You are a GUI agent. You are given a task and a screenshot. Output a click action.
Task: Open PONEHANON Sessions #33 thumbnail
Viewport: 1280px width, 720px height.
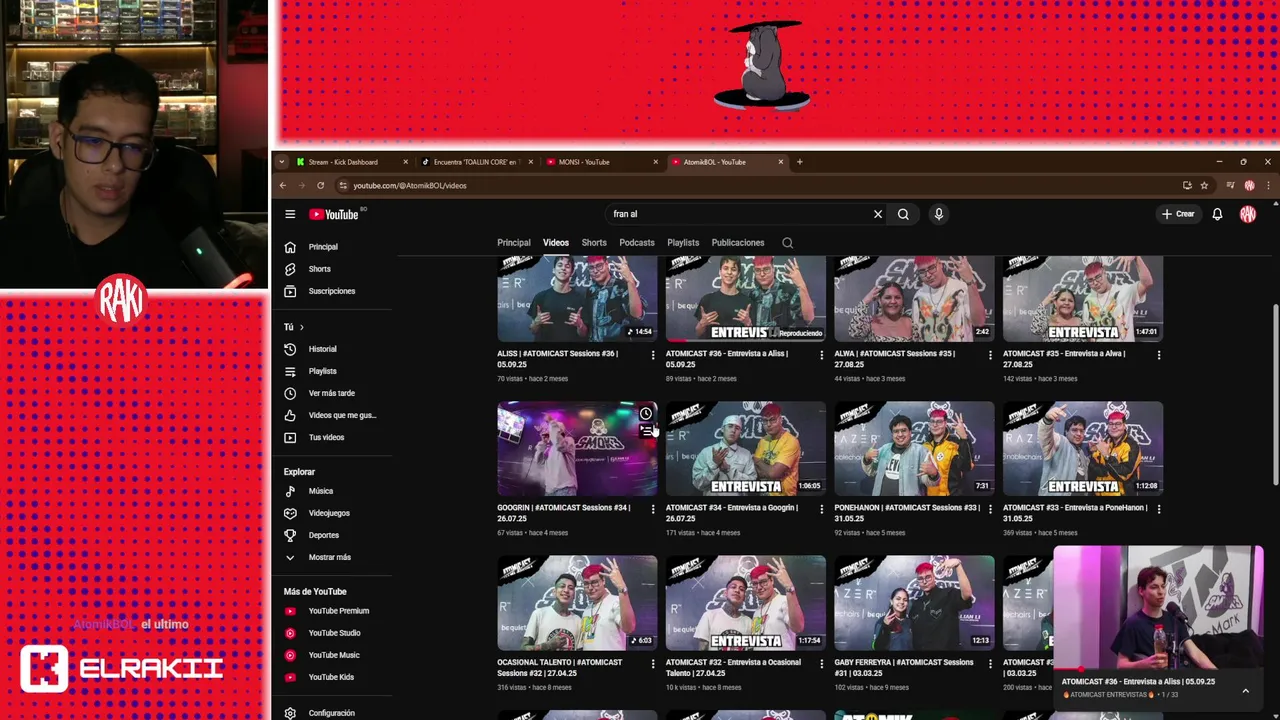point(914,449)
